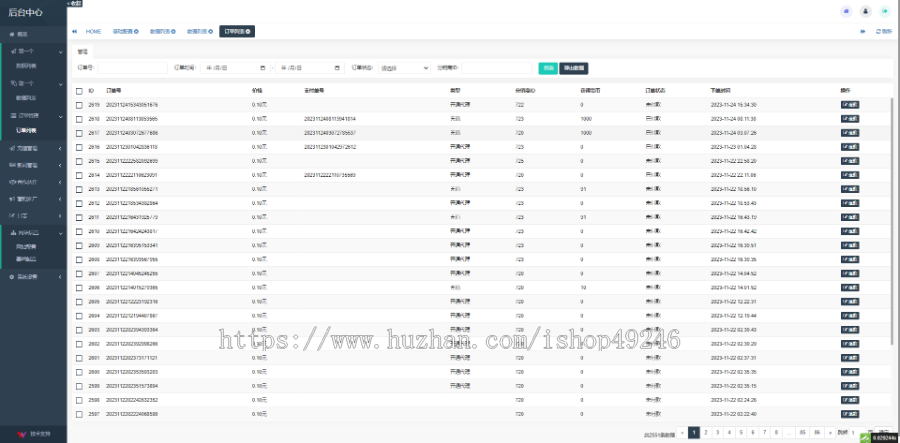The width and height of the screenshot is (900, 443).
Task: Click timestamp 2023-11-24 15:34:30
Action: click(x=734, y=105)
